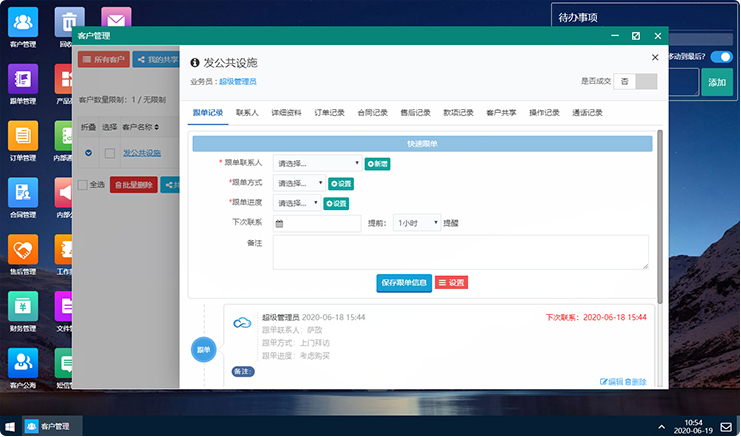
Task: Open the 跟单联系人 dropdown
Action: [x=317, y=163]
